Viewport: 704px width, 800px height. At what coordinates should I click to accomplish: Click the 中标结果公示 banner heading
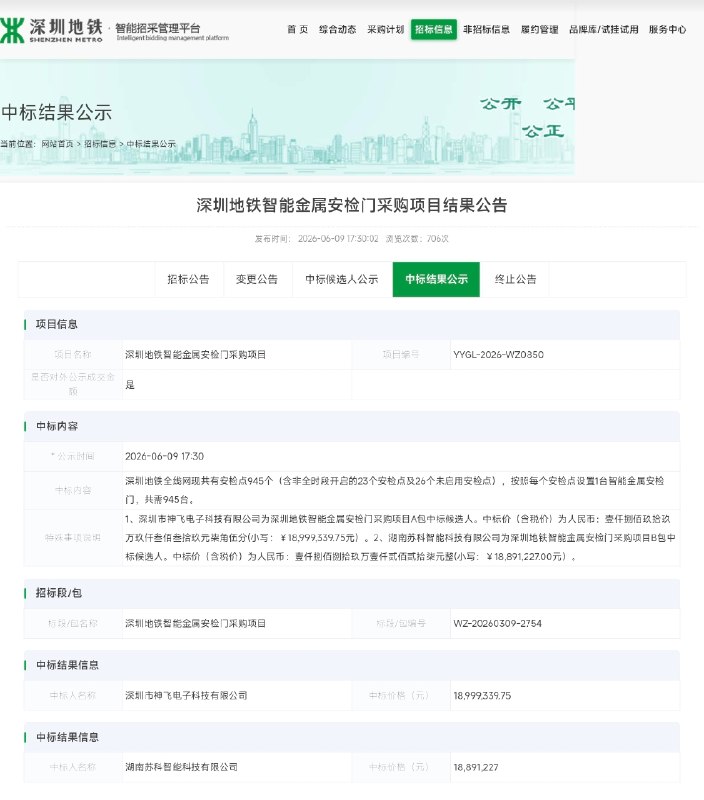(x=57, y=113)
